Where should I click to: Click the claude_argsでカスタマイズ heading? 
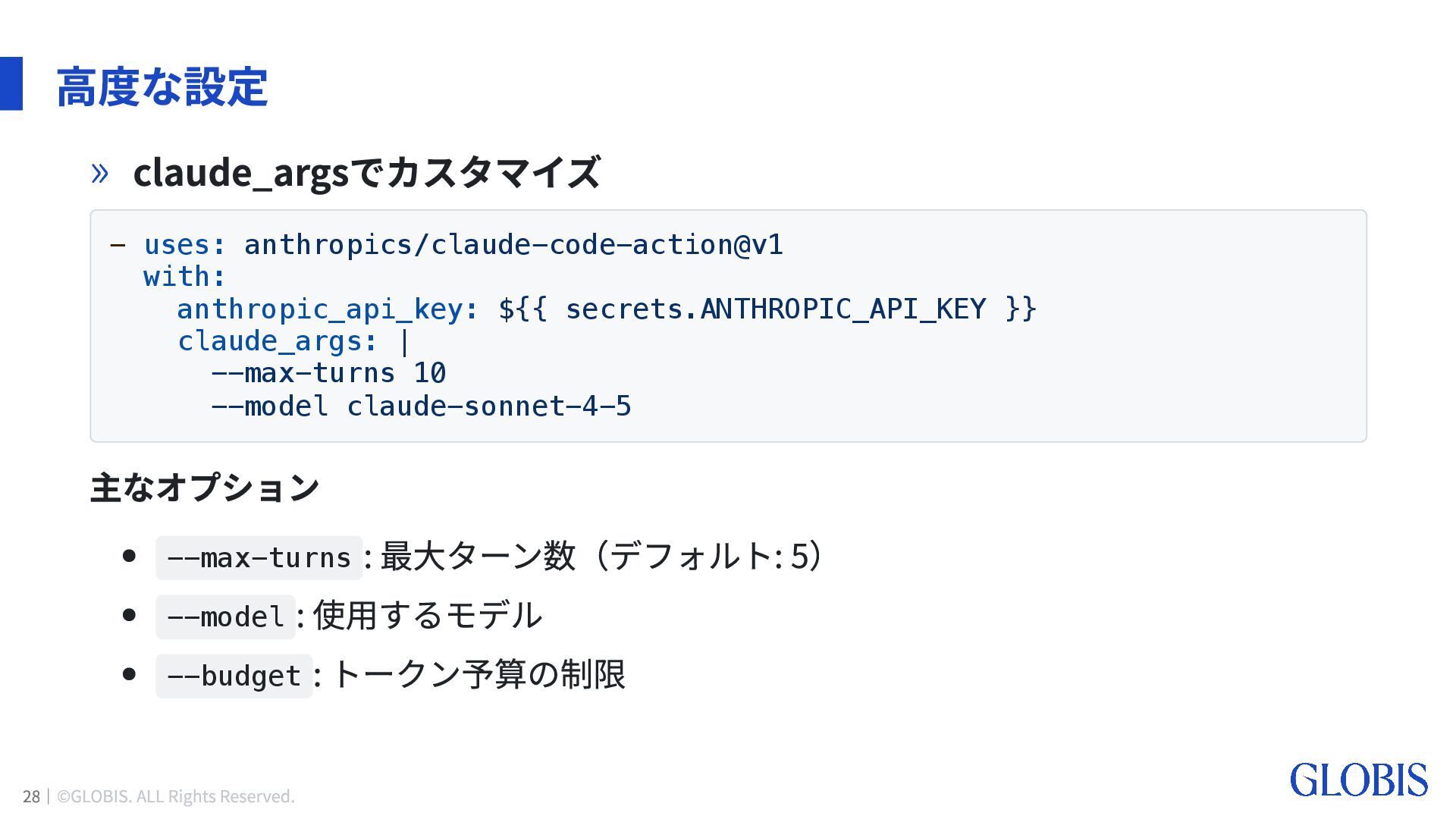pyautogui.click(x=367, y=172)
